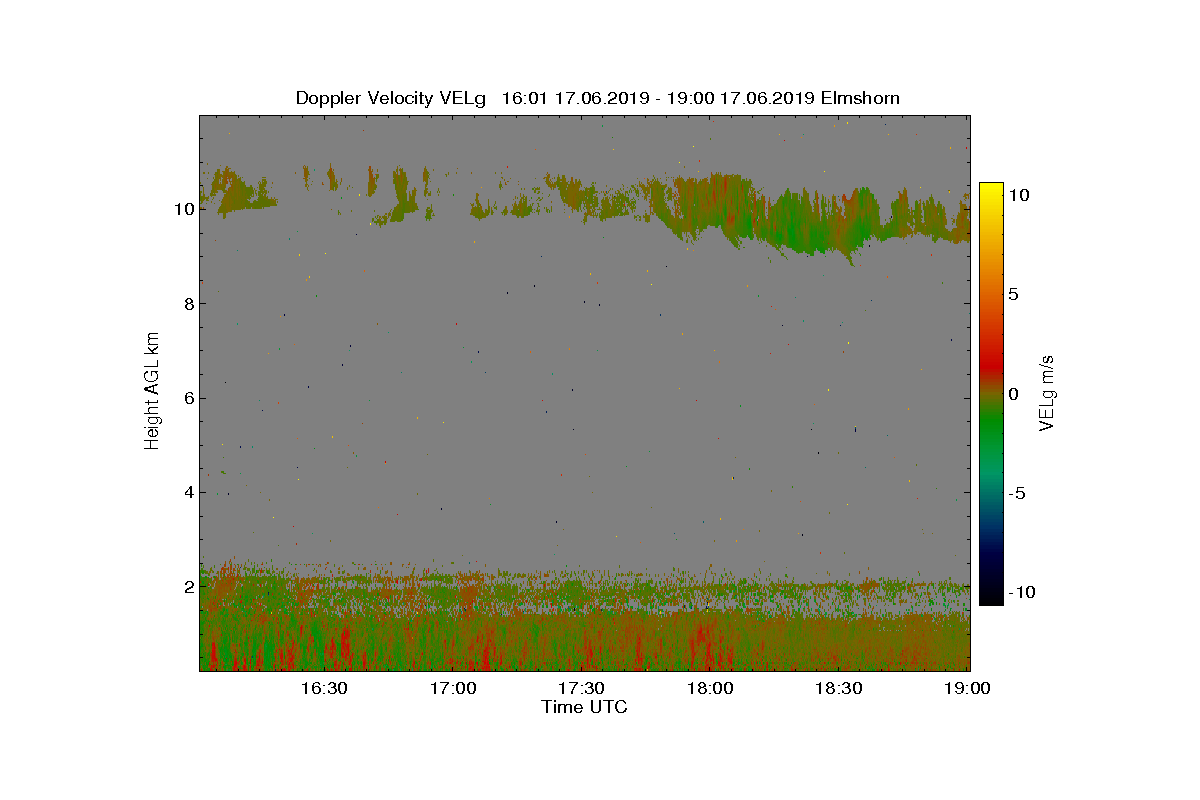1200x800 pixels.
Task: Click the height tick label 4
Action: click(x=188, y=492)
